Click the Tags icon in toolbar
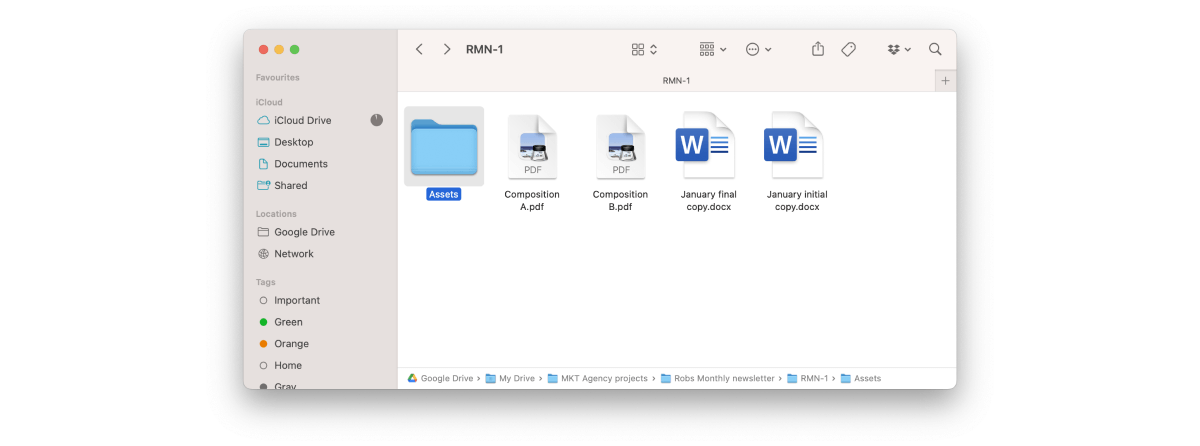1200x446 pixels. pos(848,49)
